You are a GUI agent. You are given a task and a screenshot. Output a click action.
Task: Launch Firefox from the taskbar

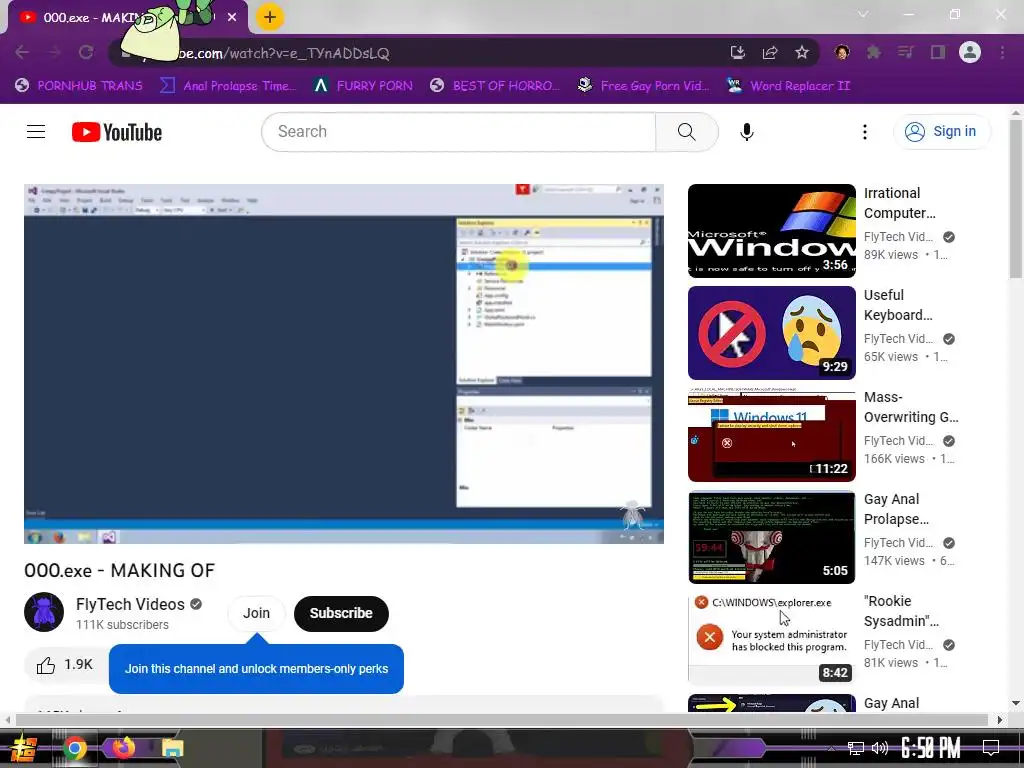point(123,748)
